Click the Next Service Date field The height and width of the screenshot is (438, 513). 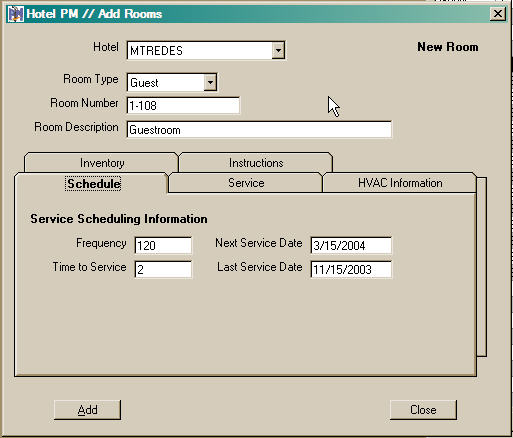[351, 246]
